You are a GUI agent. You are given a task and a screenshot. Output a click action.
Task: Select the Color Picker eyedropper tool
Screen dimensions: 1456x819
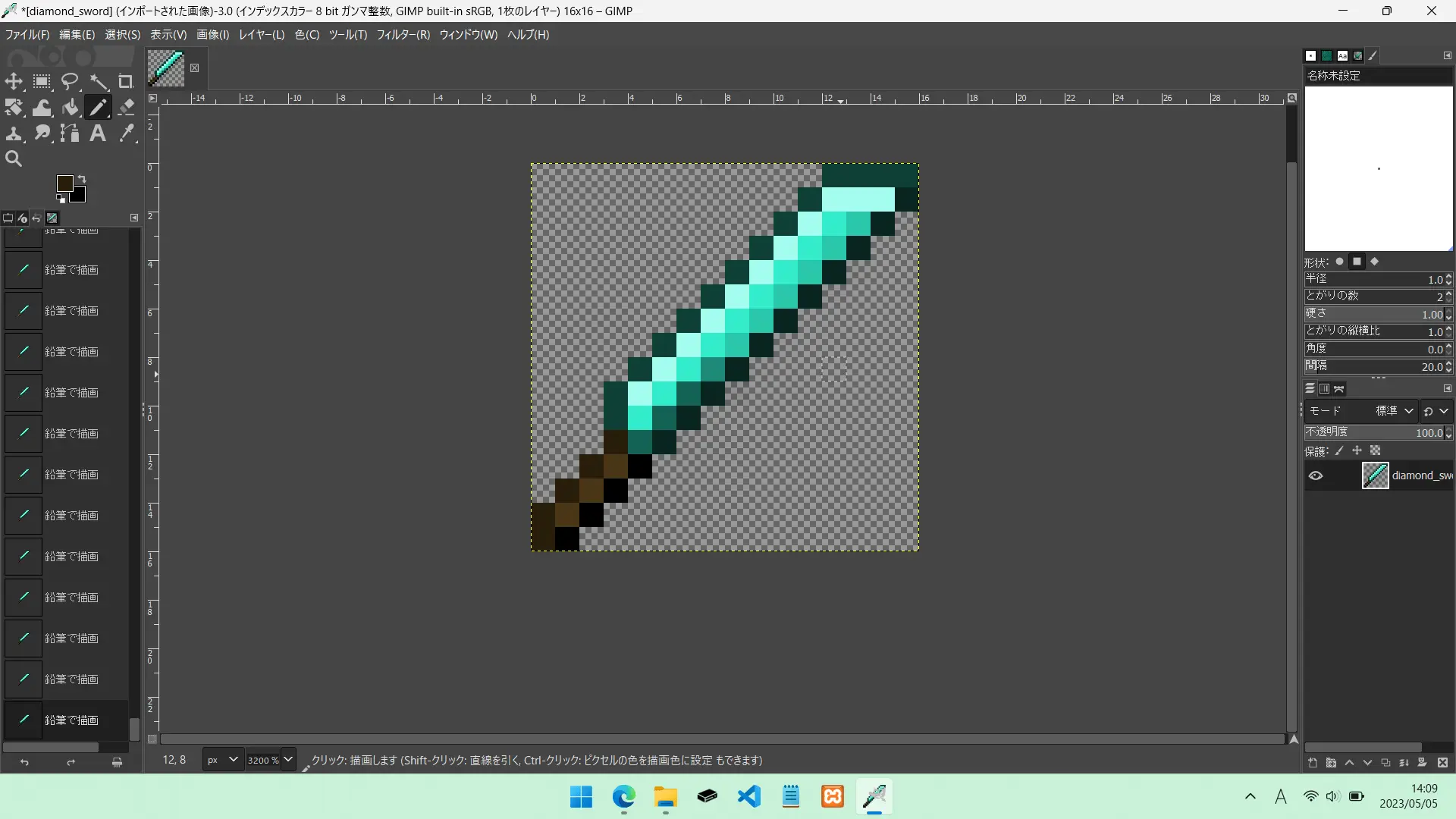click(127, 133)
